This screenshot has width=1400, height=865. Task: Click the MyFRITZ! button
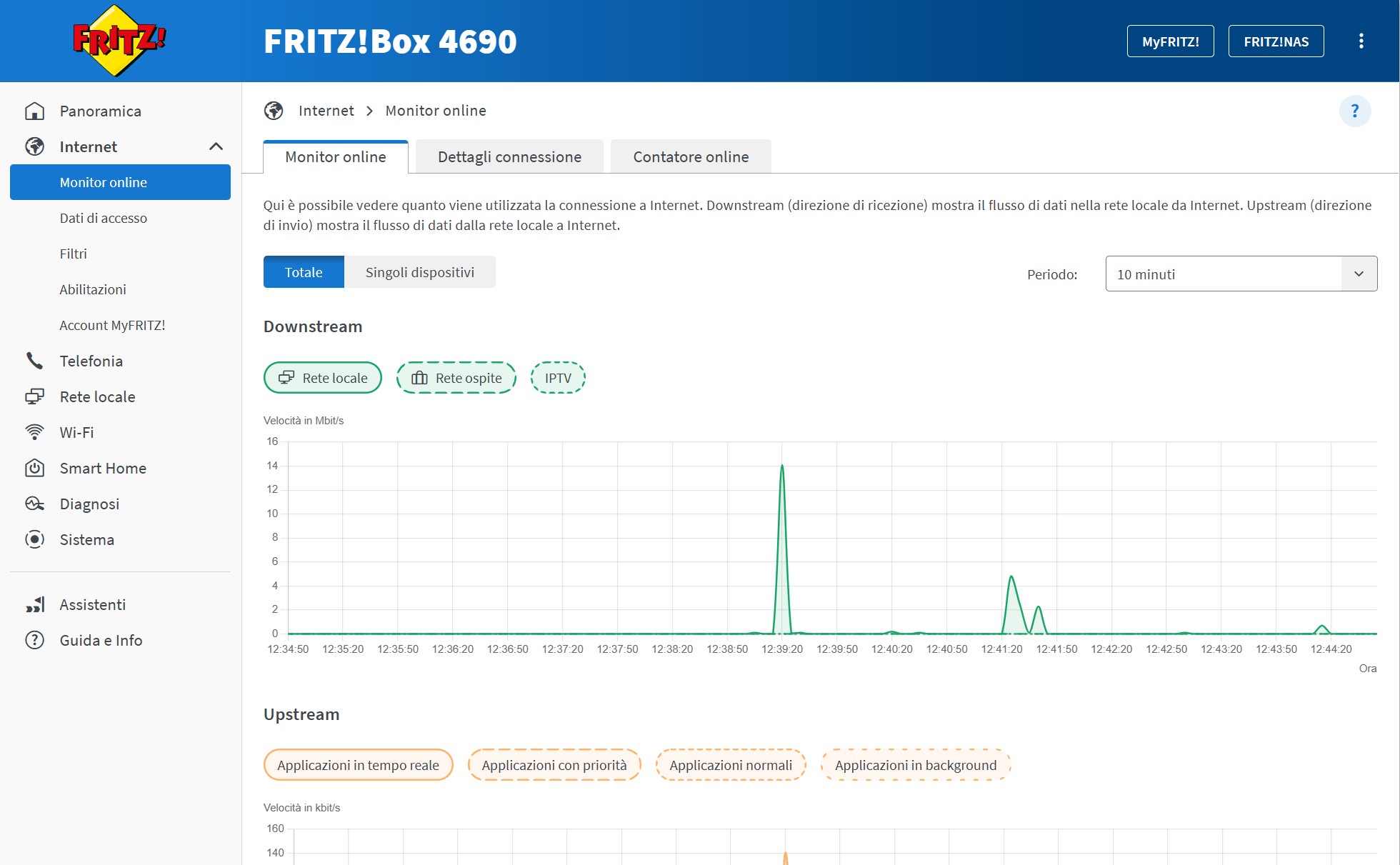[1170, 41]
